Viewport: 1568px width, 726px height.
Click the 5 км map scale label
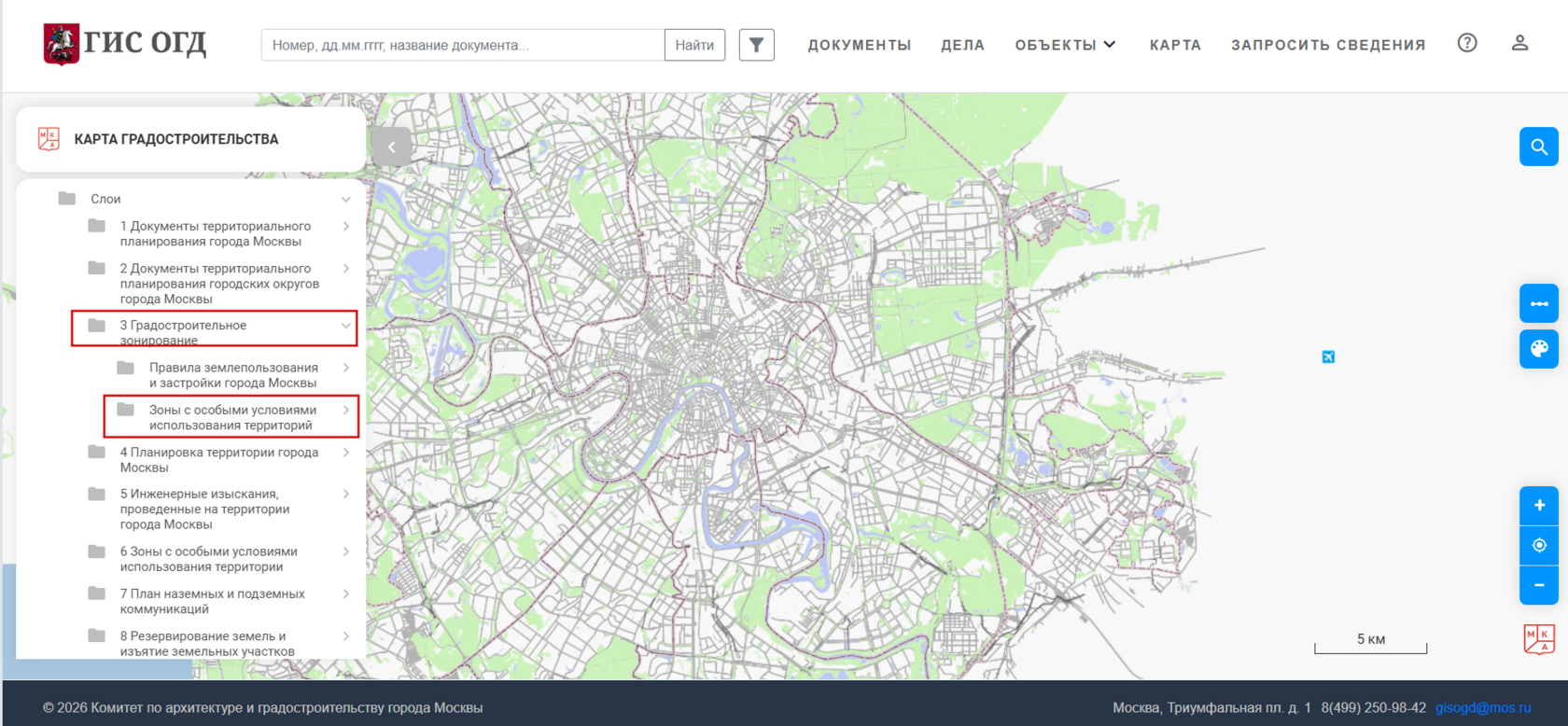tap(1371, 639)
